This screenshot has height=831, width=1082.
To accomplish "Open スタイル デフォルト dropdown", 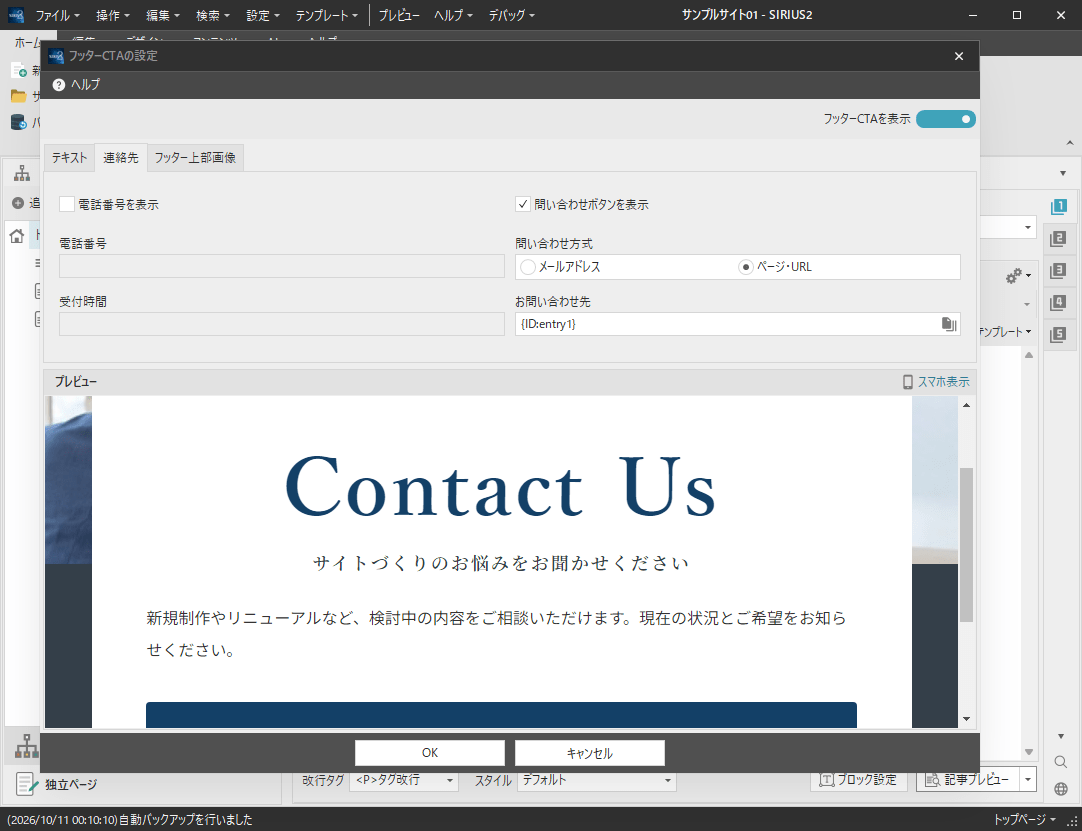I will coord(596,781).
